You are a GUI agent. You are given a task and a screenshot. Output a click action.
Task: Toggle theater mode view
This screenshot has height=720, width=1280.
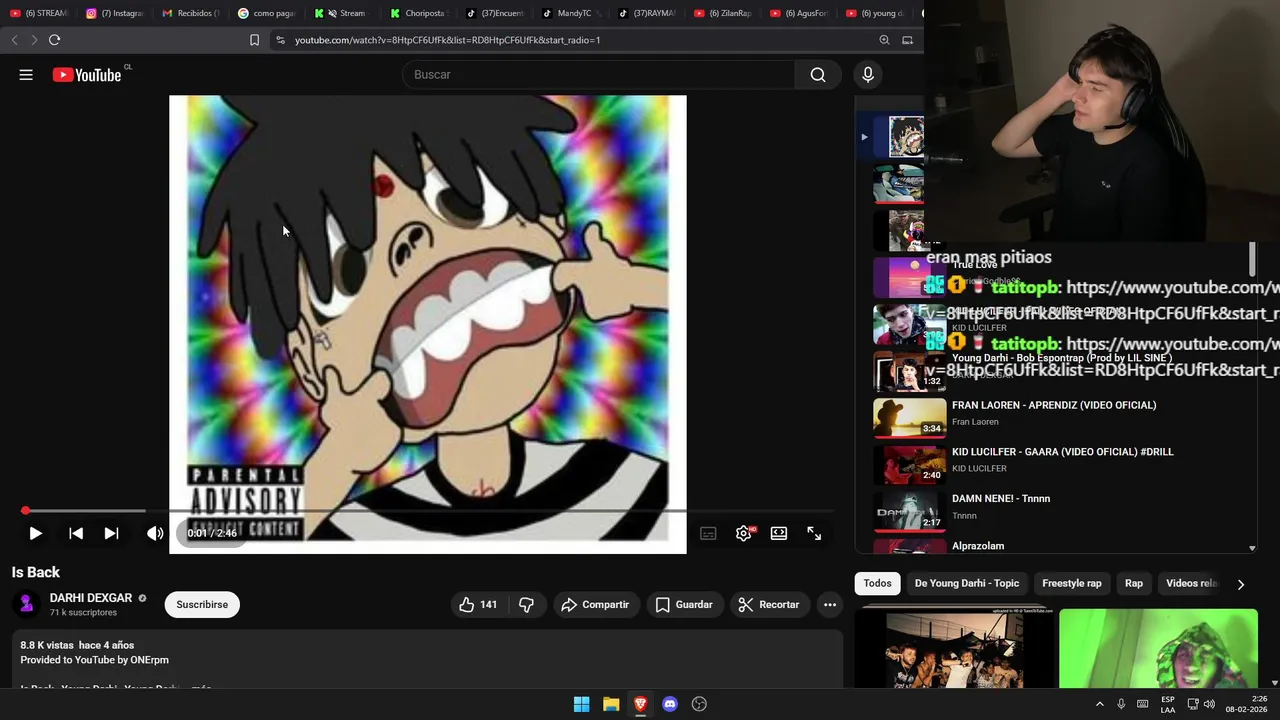point(779,533)
